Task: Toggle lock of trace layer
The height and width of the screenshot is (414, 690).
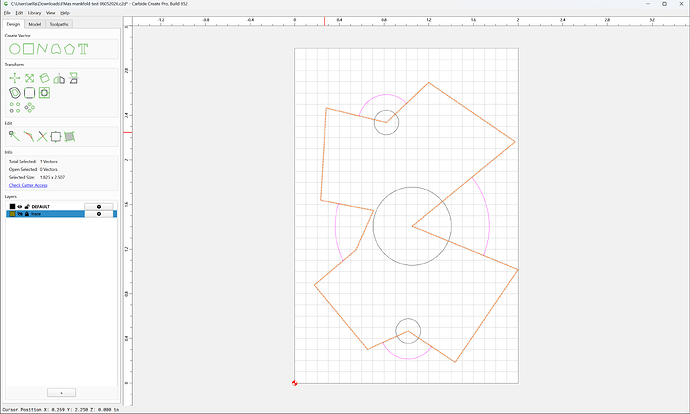Action: coord(27,214)
